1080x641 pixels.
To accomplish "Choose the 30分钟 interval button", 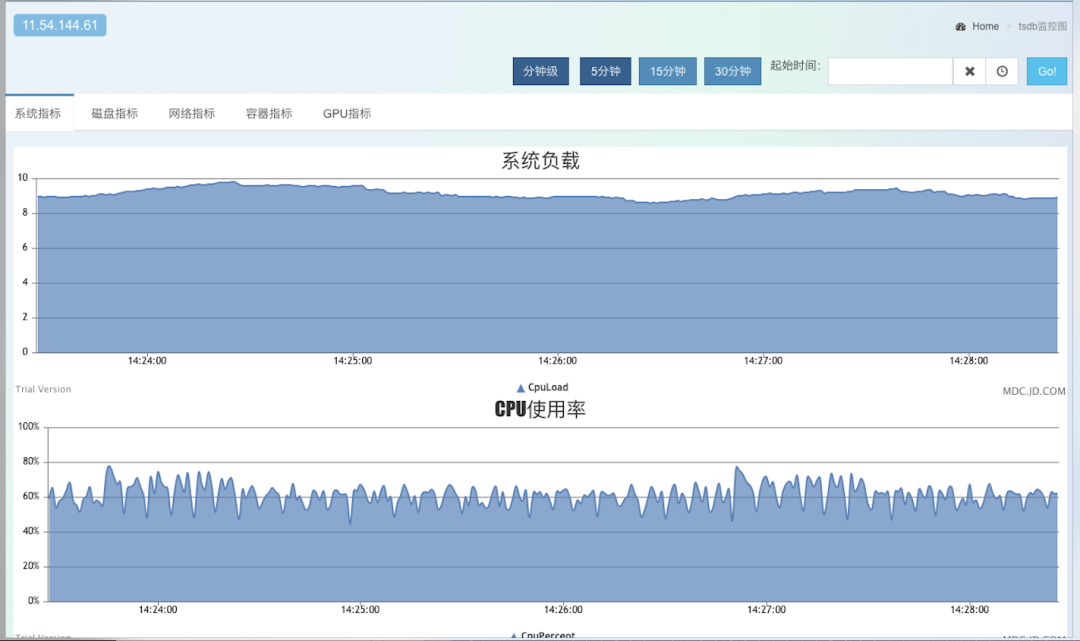I will pyautogui.click(x=732, y=71).
